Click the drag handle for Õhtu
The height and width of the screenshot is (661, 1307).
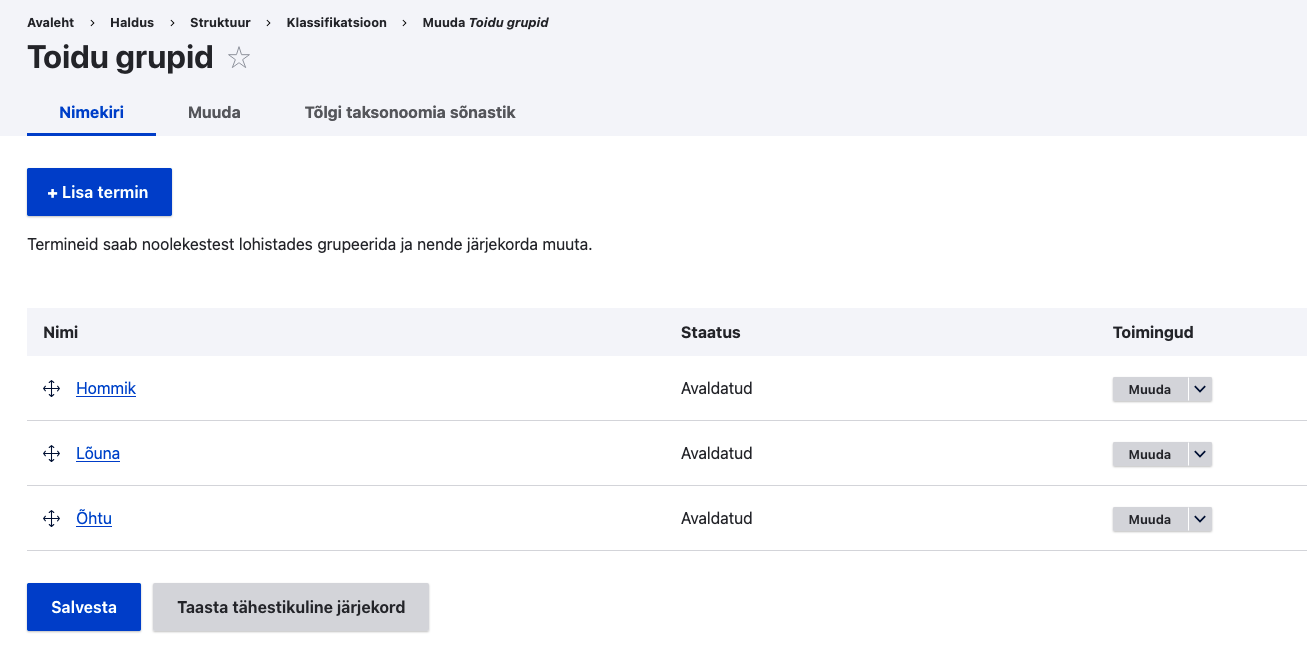(x=52, y=519)
